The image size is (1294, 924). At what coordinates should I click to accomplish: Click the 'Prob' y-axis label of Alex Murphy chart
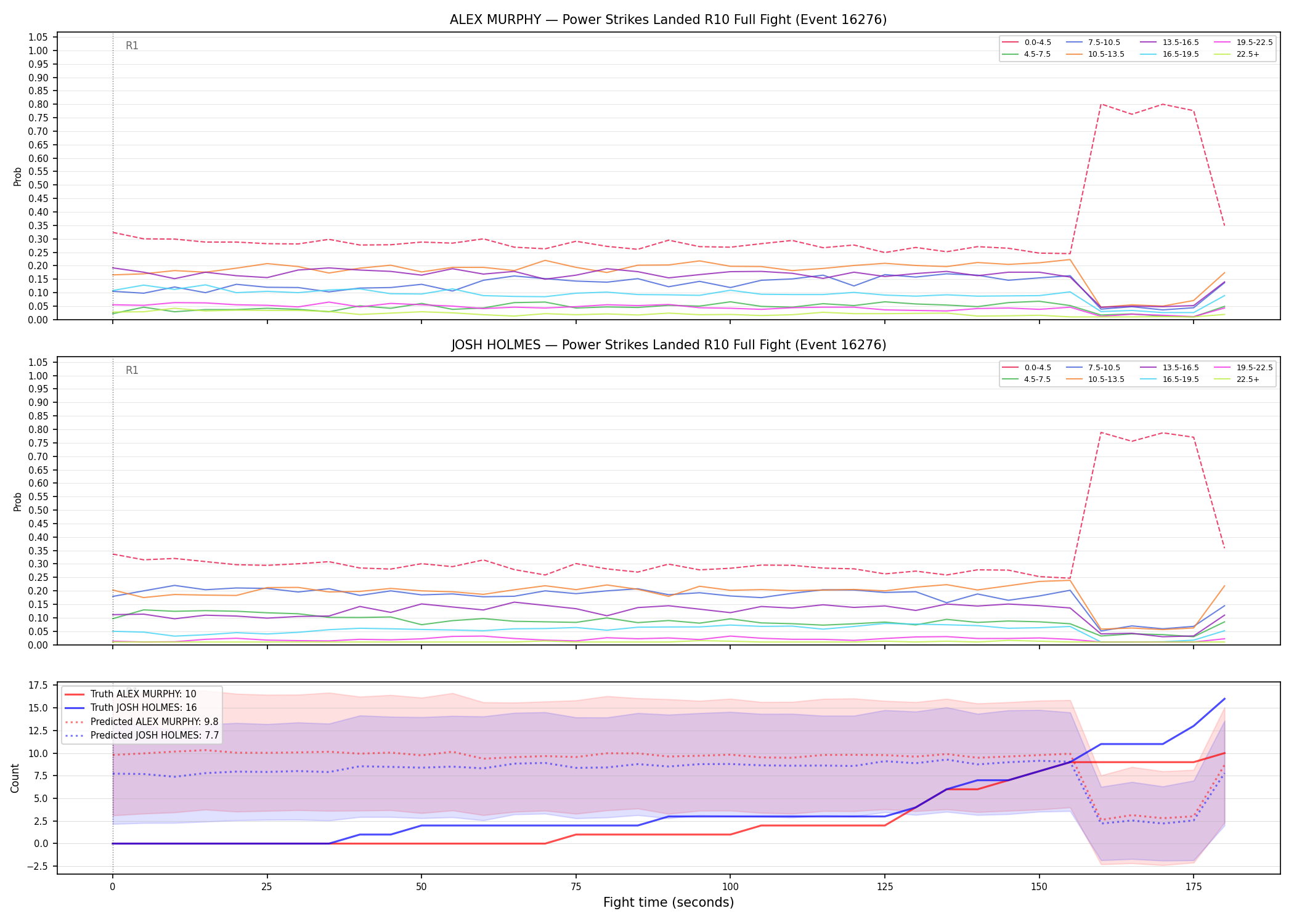[x=18, y=176]
